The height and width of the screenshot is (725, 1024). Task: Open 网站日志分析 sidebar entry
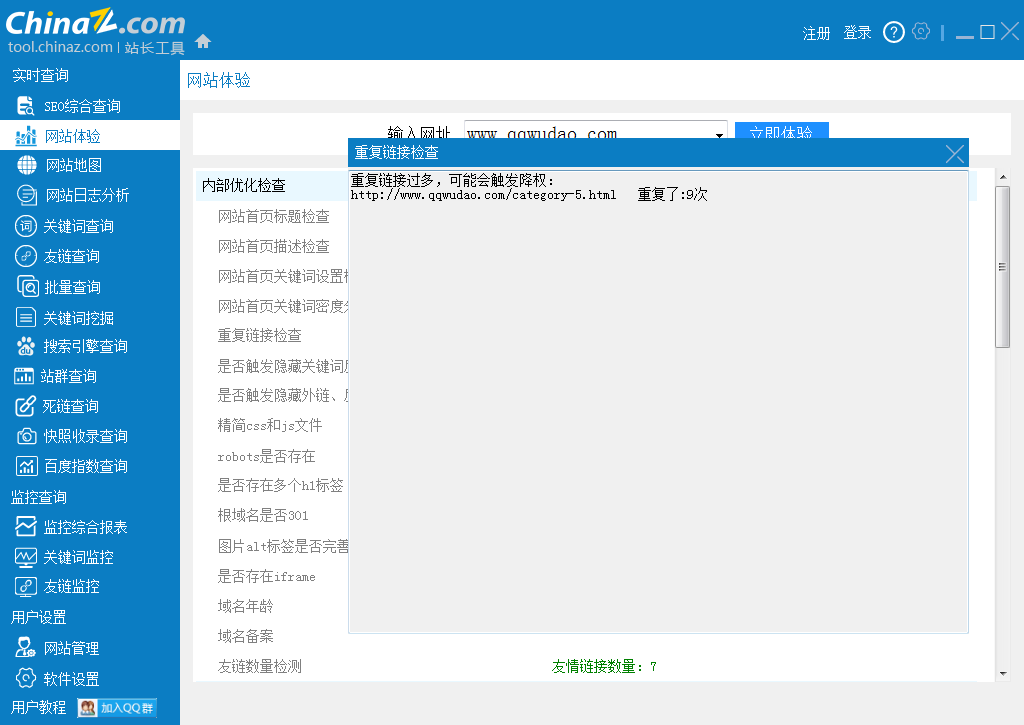tap(86, 195)
